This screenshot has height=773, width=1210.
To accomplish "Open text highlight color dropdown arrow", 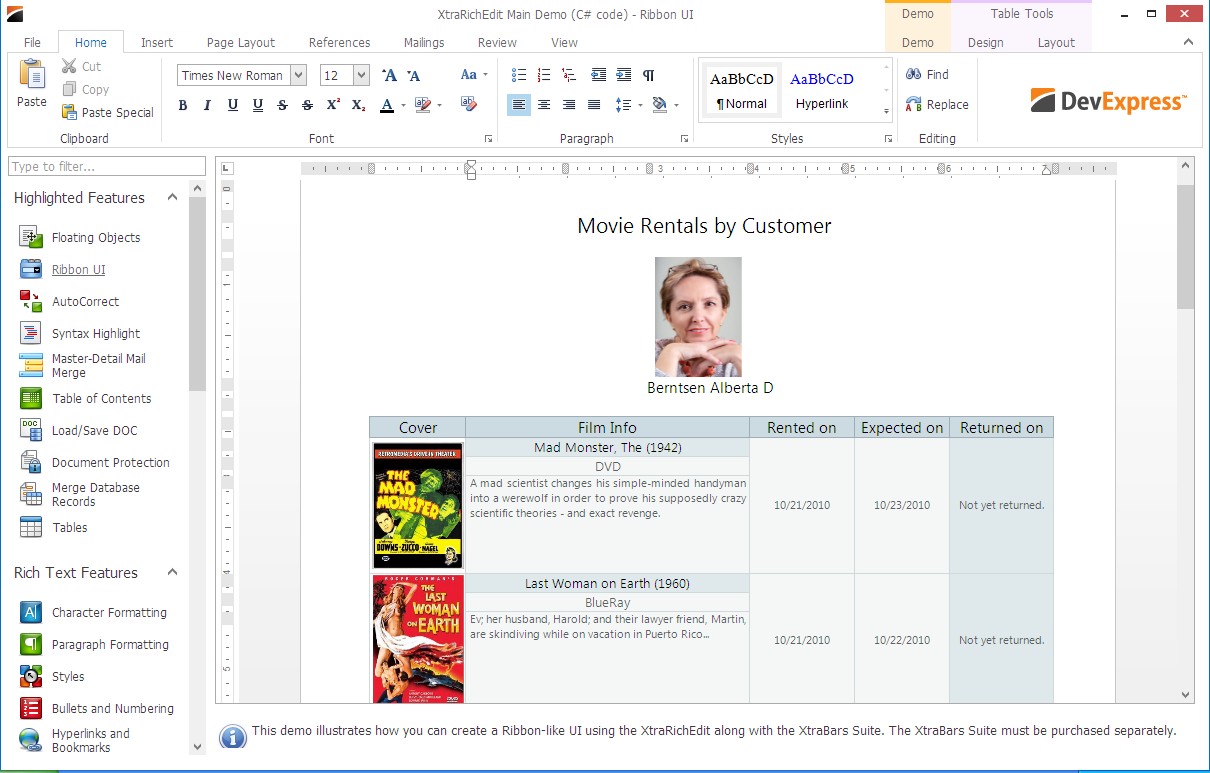I will [440, 105].
